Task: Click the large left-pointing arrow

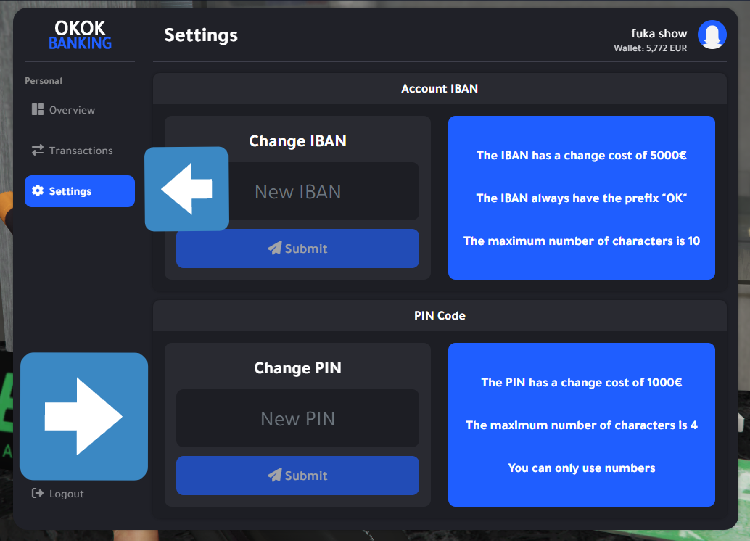Action: point(187,189)
